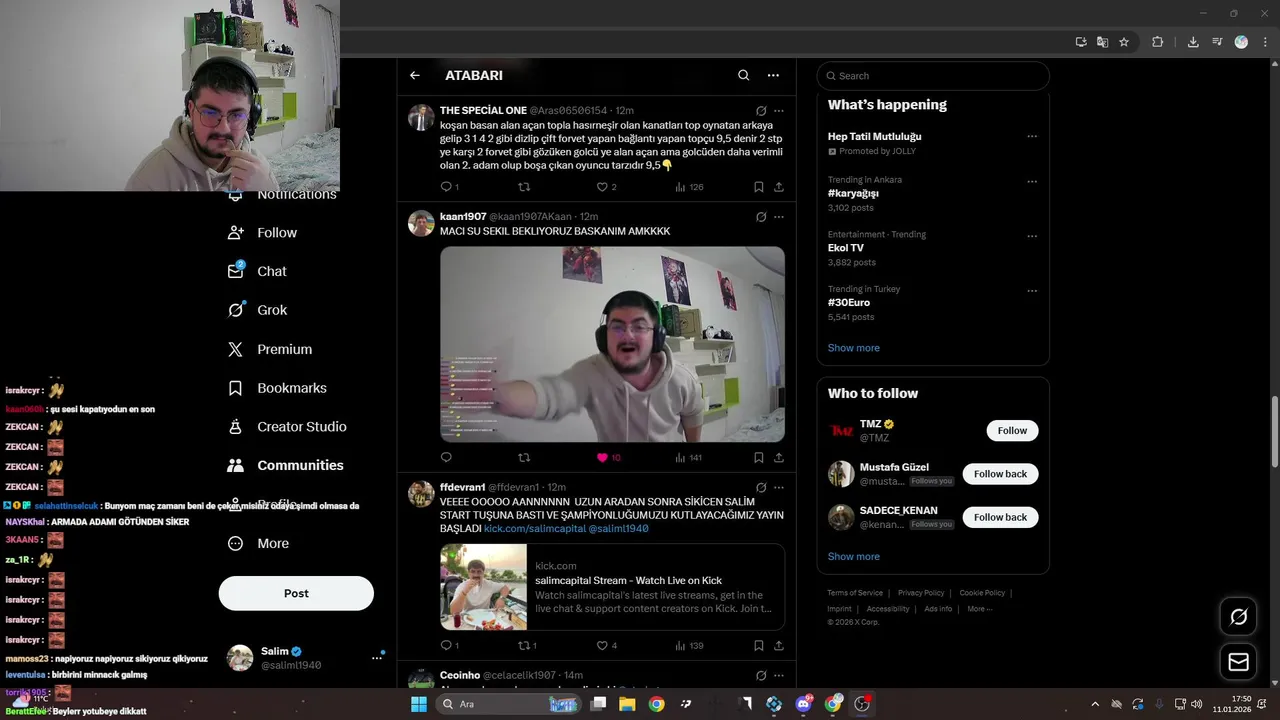Follow back SADECE KENAN
This screenshot has height=720, width=1280.
click(x=1000, y=517)
